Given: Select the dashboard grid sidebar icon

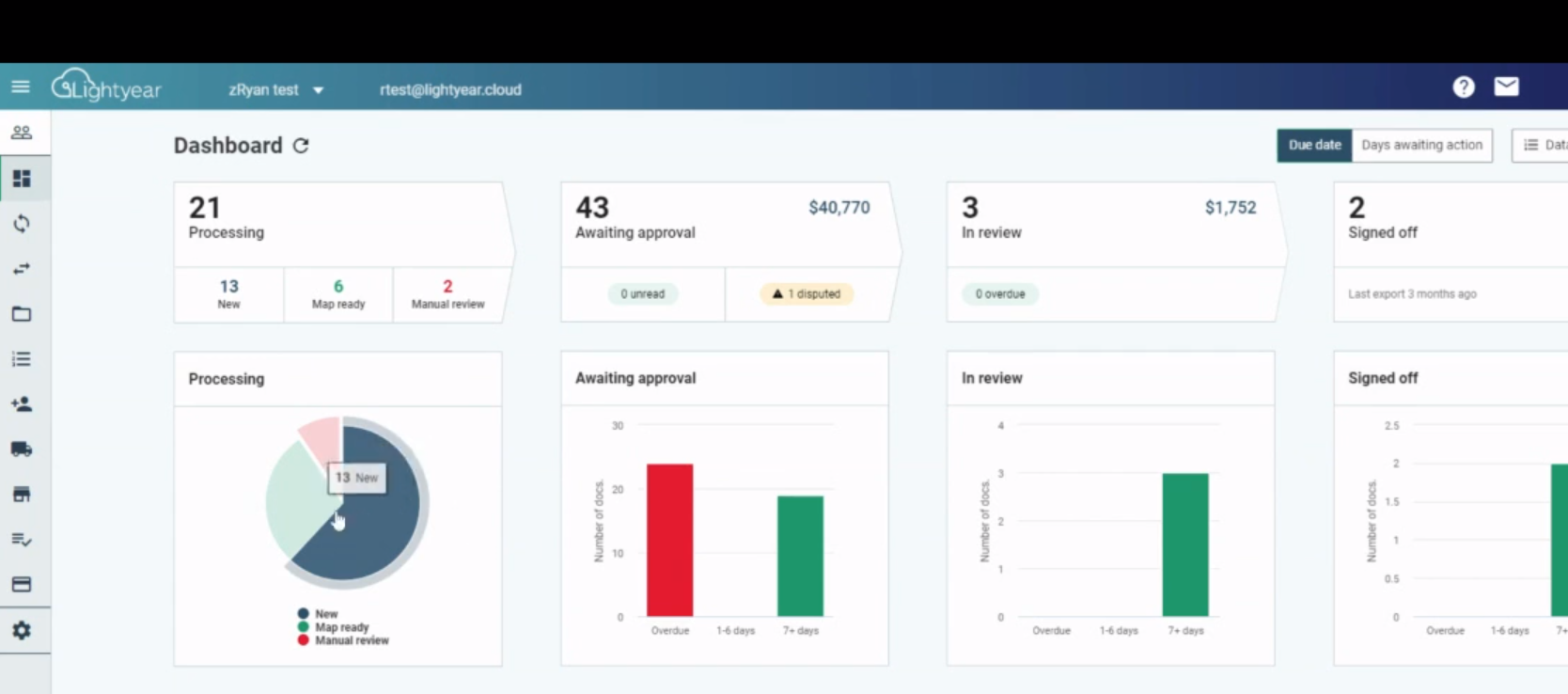Looking at the screenshot, I should tap(22, 179).
